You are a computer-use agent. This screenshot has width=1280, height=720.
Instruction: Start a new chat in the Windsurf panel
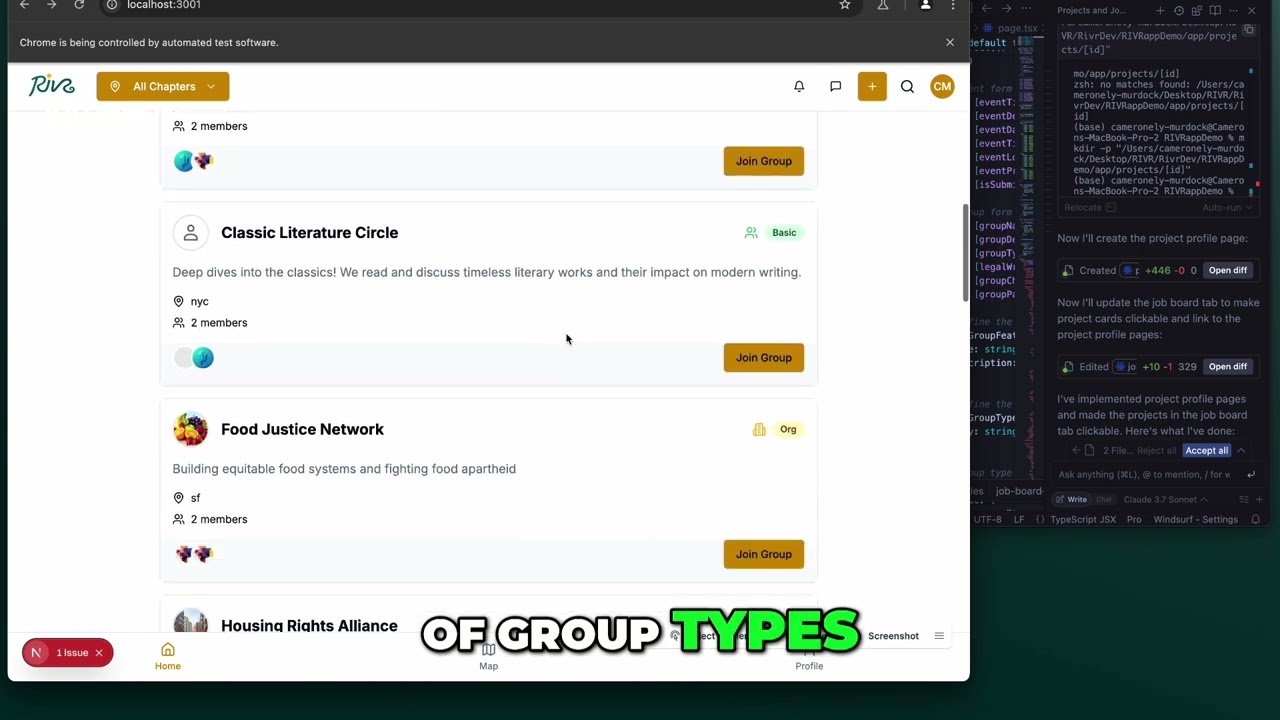tap(1160, 10)
